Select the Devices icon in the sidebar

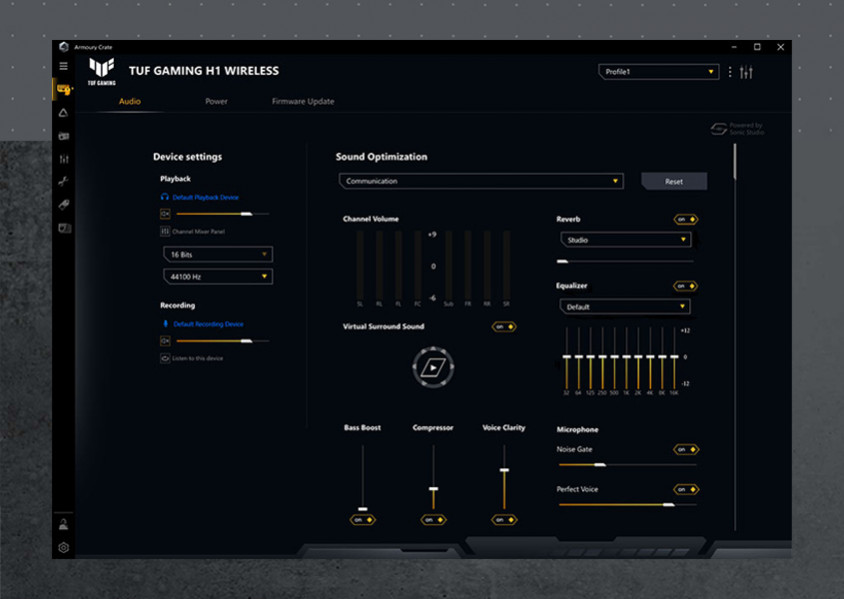[64, 89]
